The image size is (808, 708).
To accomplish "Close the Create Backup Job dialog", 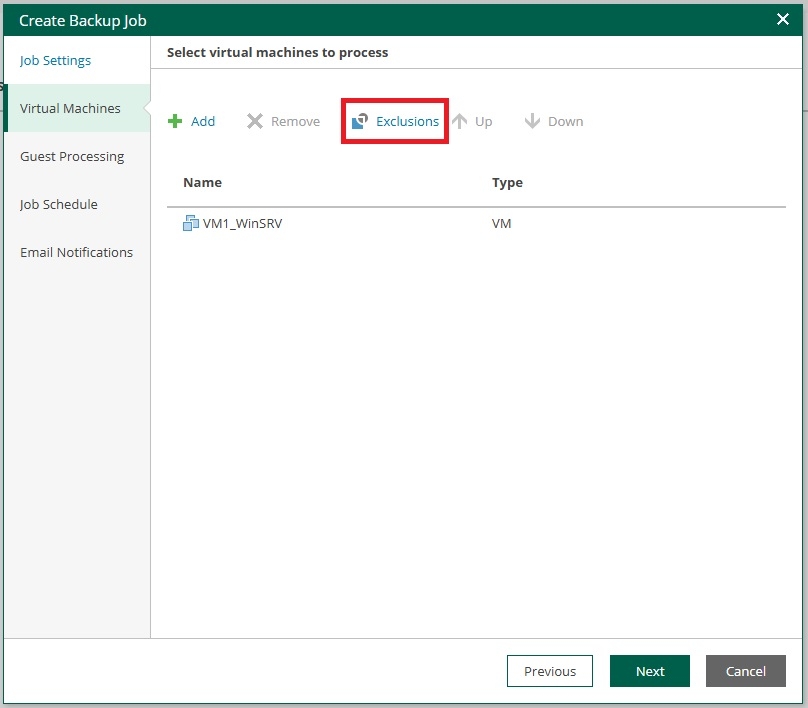I will [783, 20].
